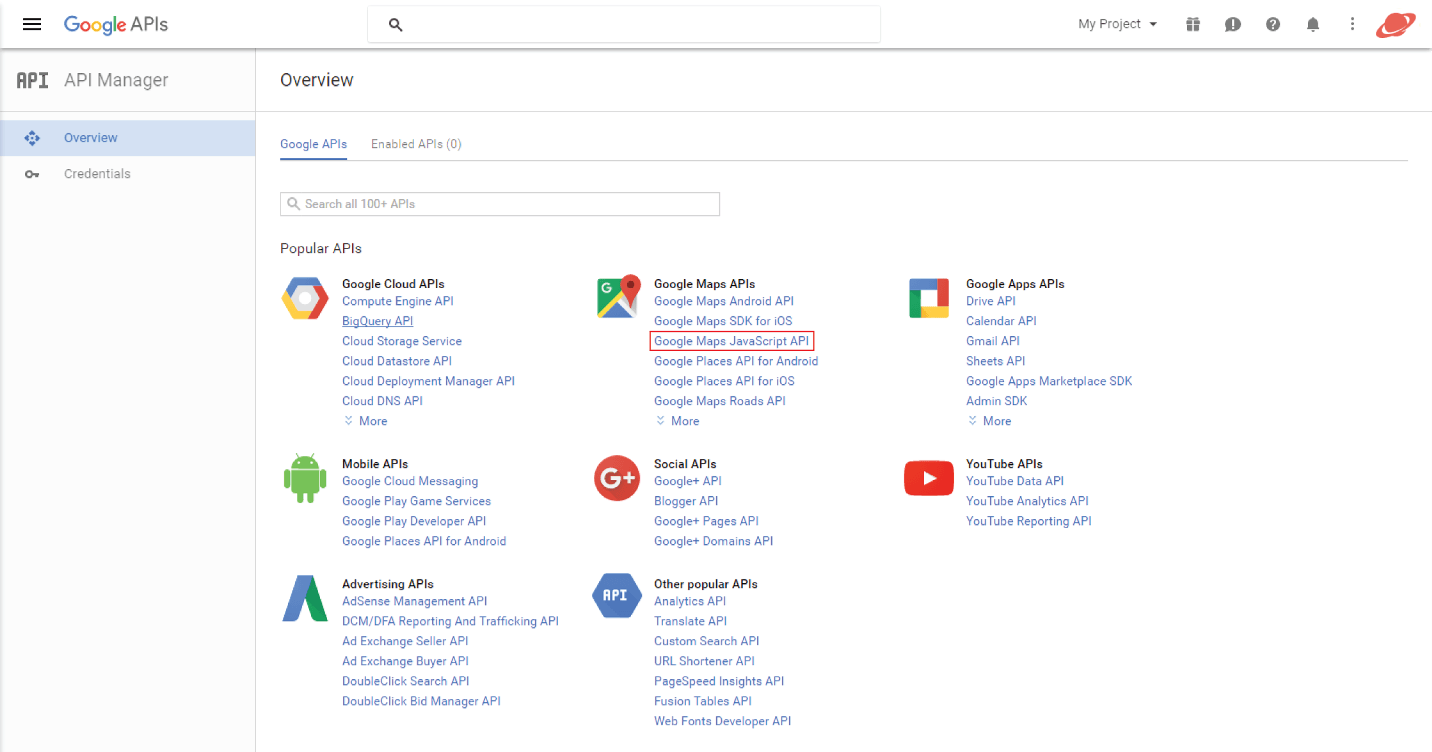Open YouTube Data API link

click(1016, 481)
